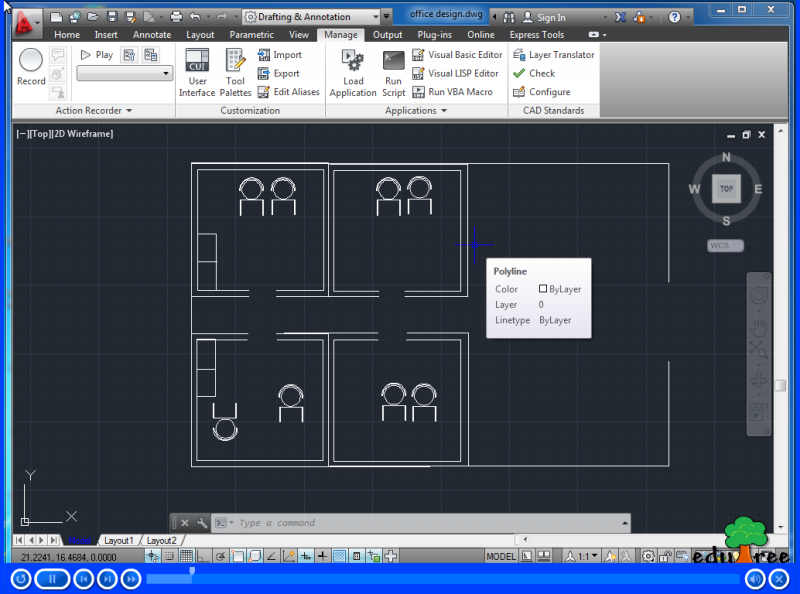800x594 pixels.
Task: Click the Open file folder icon
Action: coord(93,17)
